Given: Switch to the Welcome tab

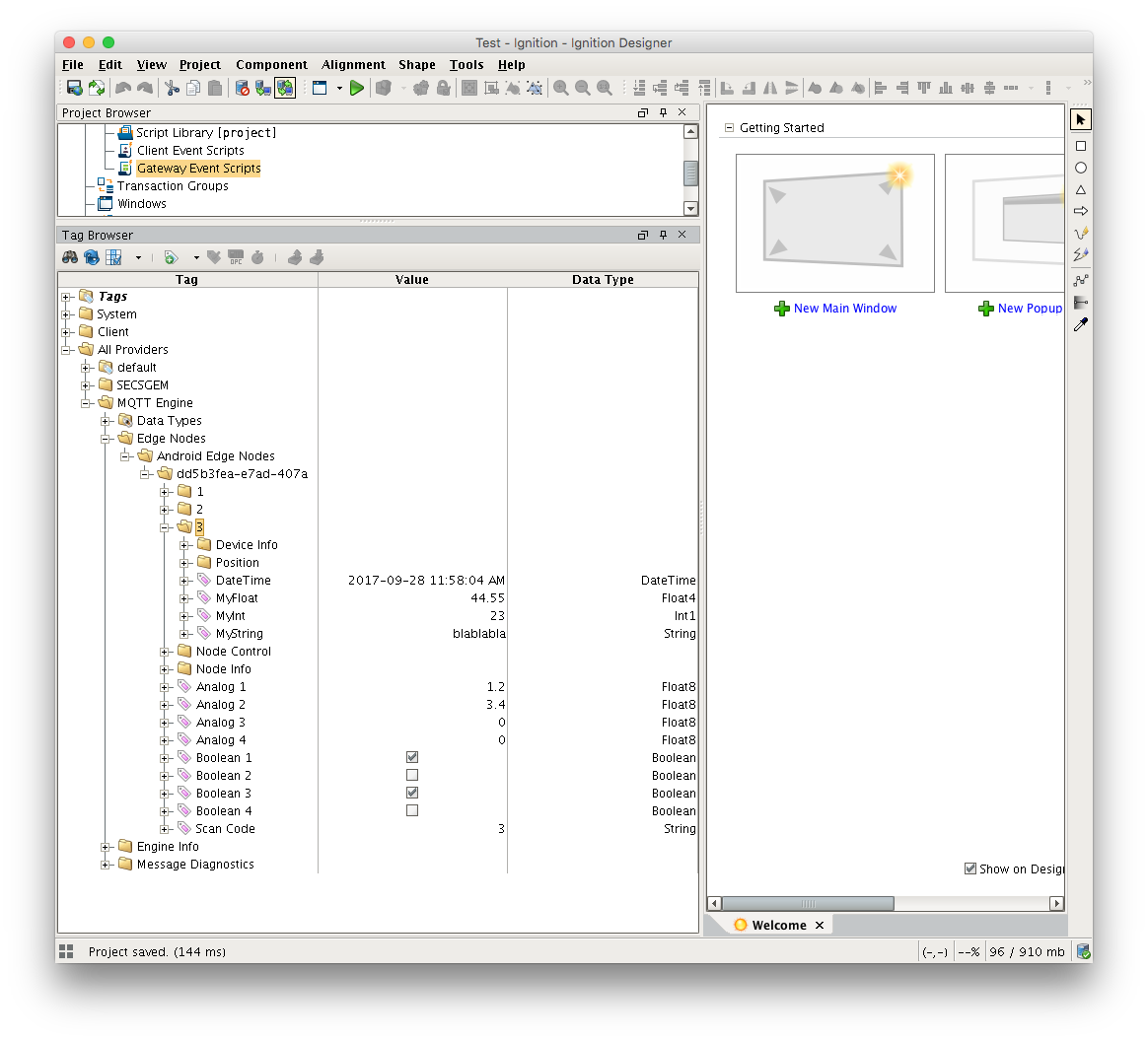Looking at the screenshot, I should pyautogui.click(x=779, y=925).
